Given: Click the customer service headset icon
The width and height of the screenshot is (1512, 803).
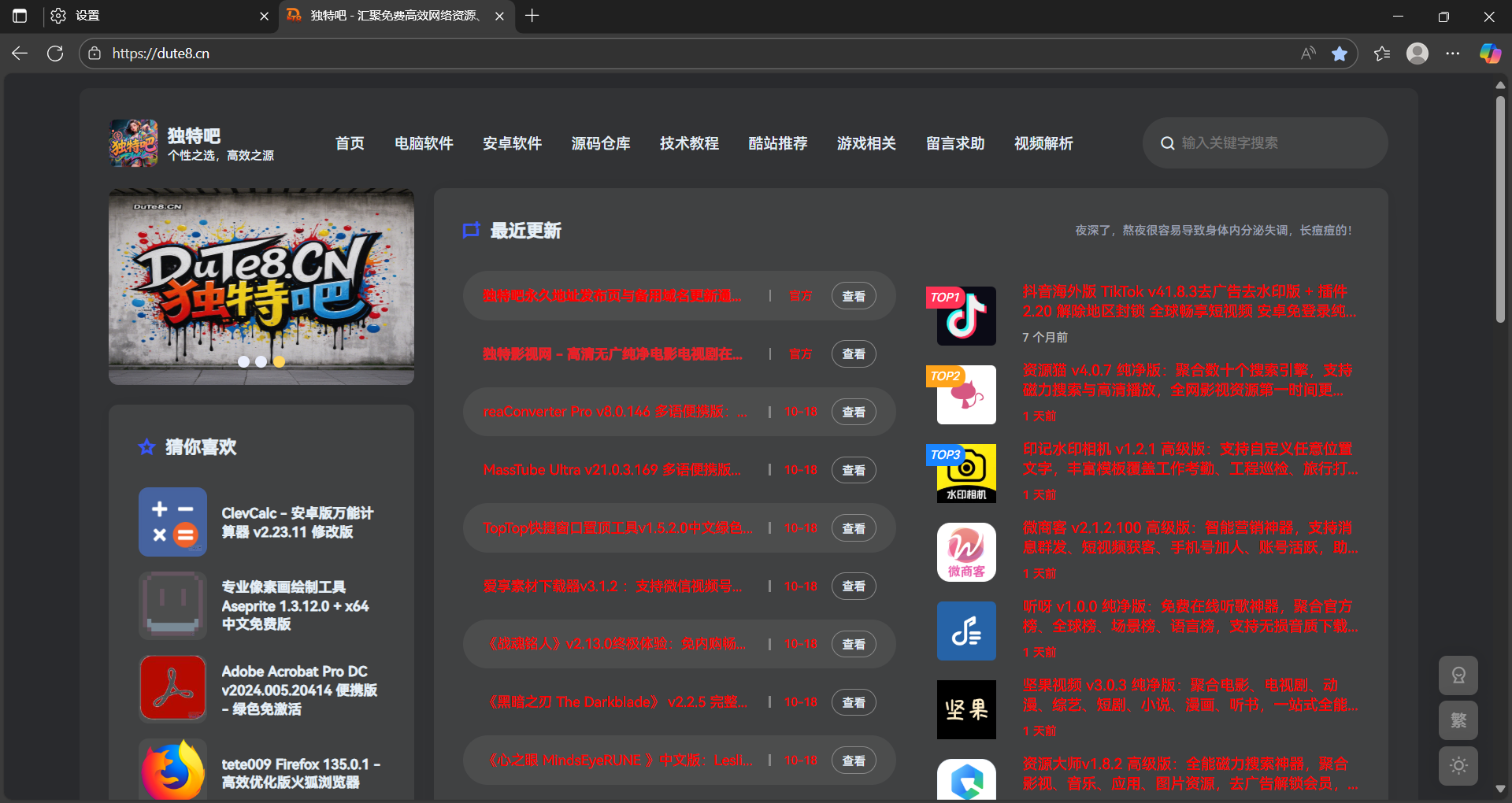Looking at the screenshot, I should click(1458, 675).
